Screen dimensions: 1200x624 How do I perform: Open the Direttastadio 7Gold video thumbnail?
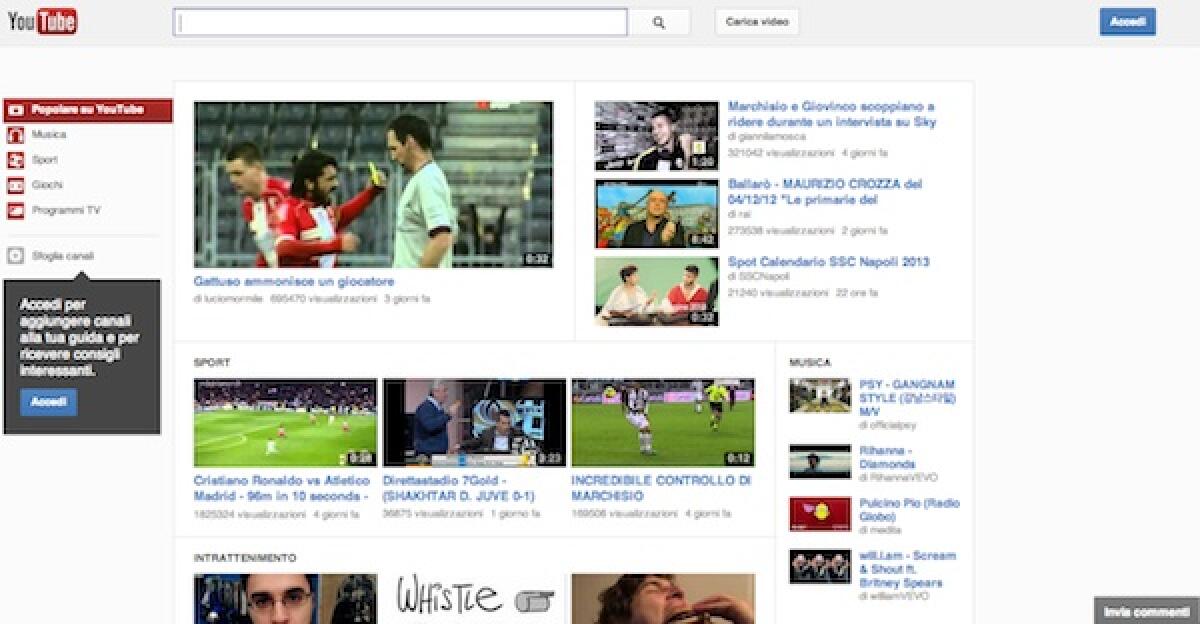(x=474, y=423)
